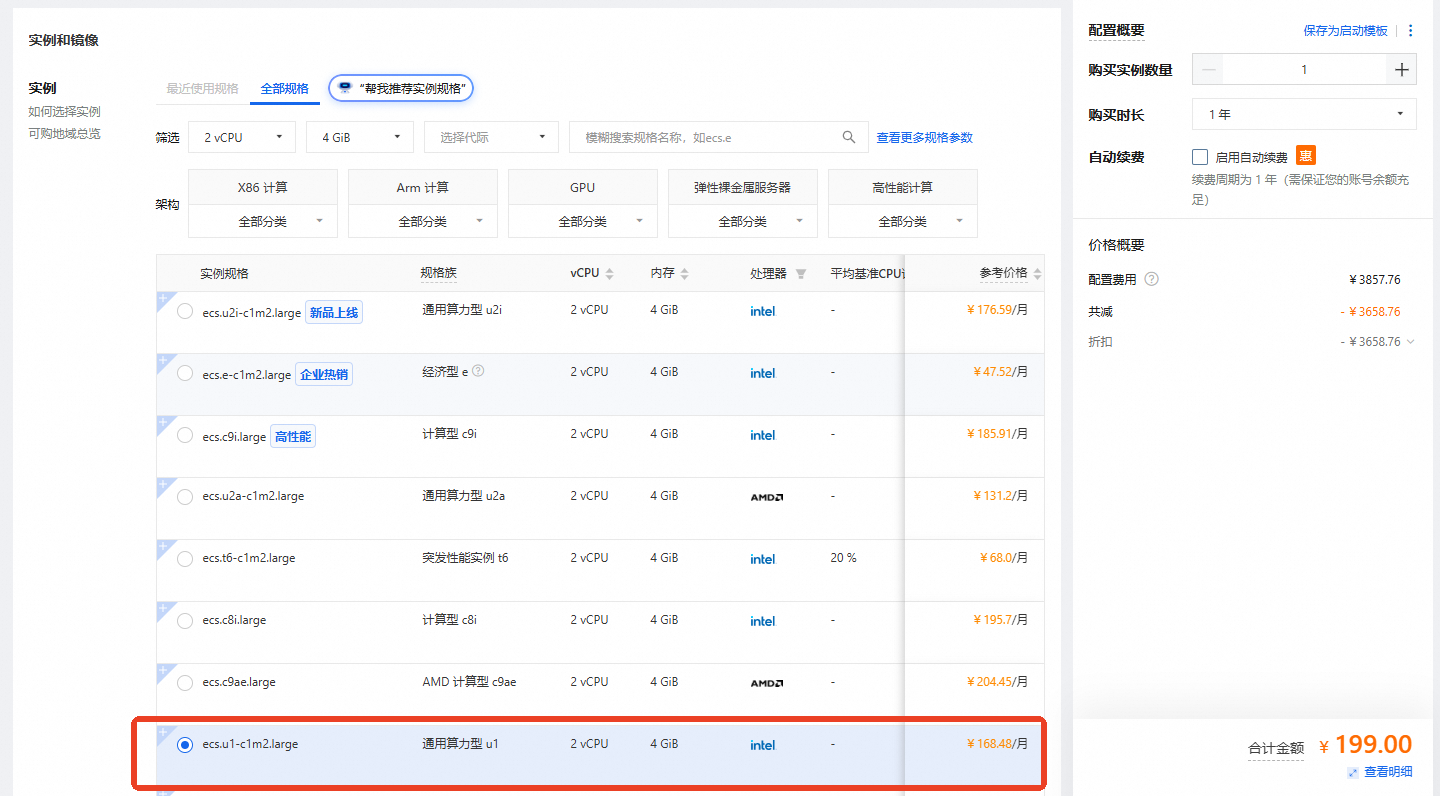The image size is (1440, 796).
Task: Click the instance quantity input showing 1
Action: point(1304,70)
